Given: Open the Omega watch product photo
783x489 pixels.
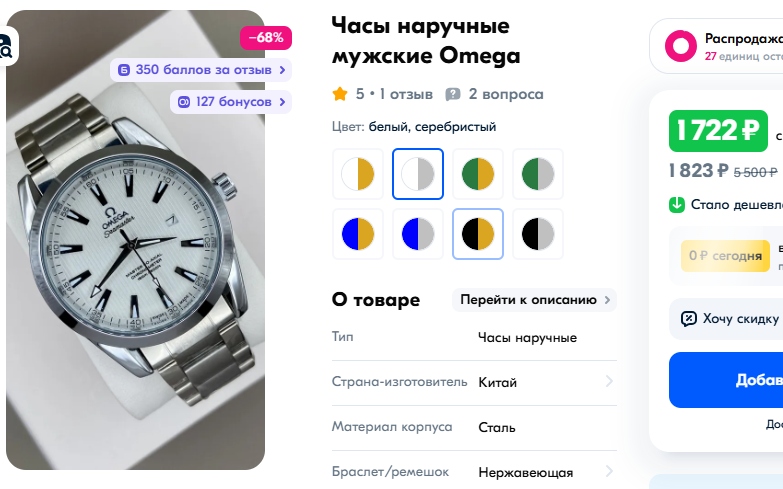Looking at the screenshot, I should pyautogui.click(x=135, y=240).
